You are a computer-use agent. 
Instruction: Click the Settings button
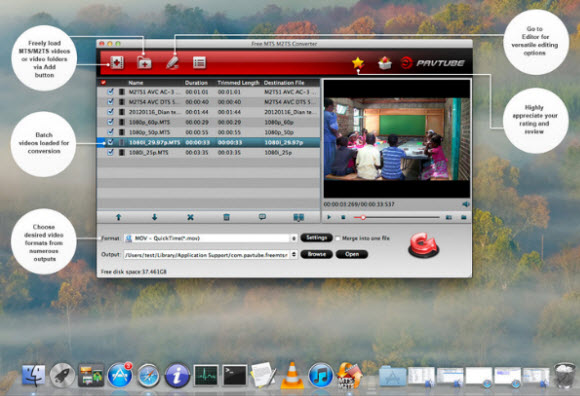pos(317,238)
